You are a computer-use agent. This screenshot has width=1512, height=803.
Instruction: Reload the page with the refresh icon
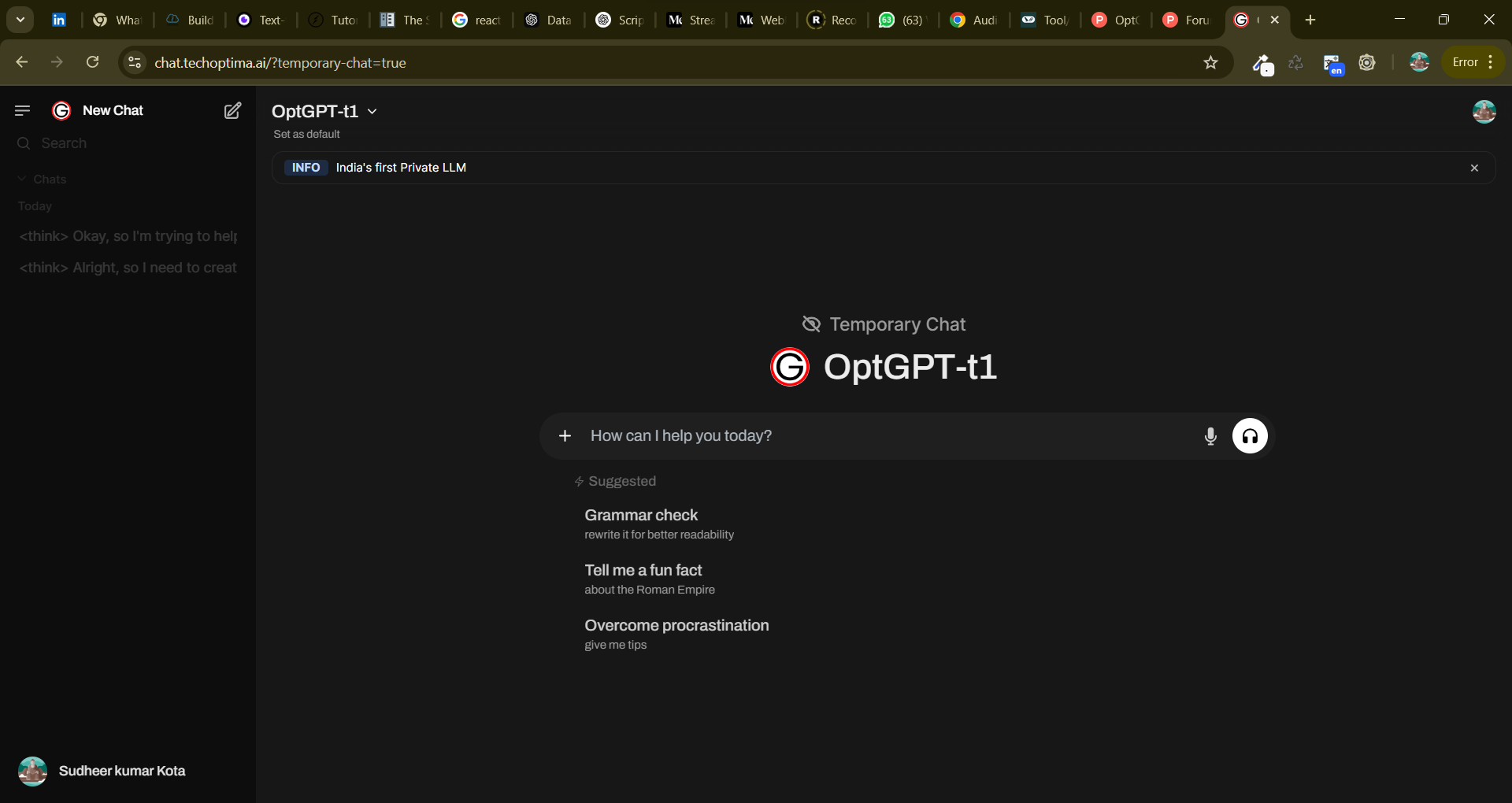[92, 62]
